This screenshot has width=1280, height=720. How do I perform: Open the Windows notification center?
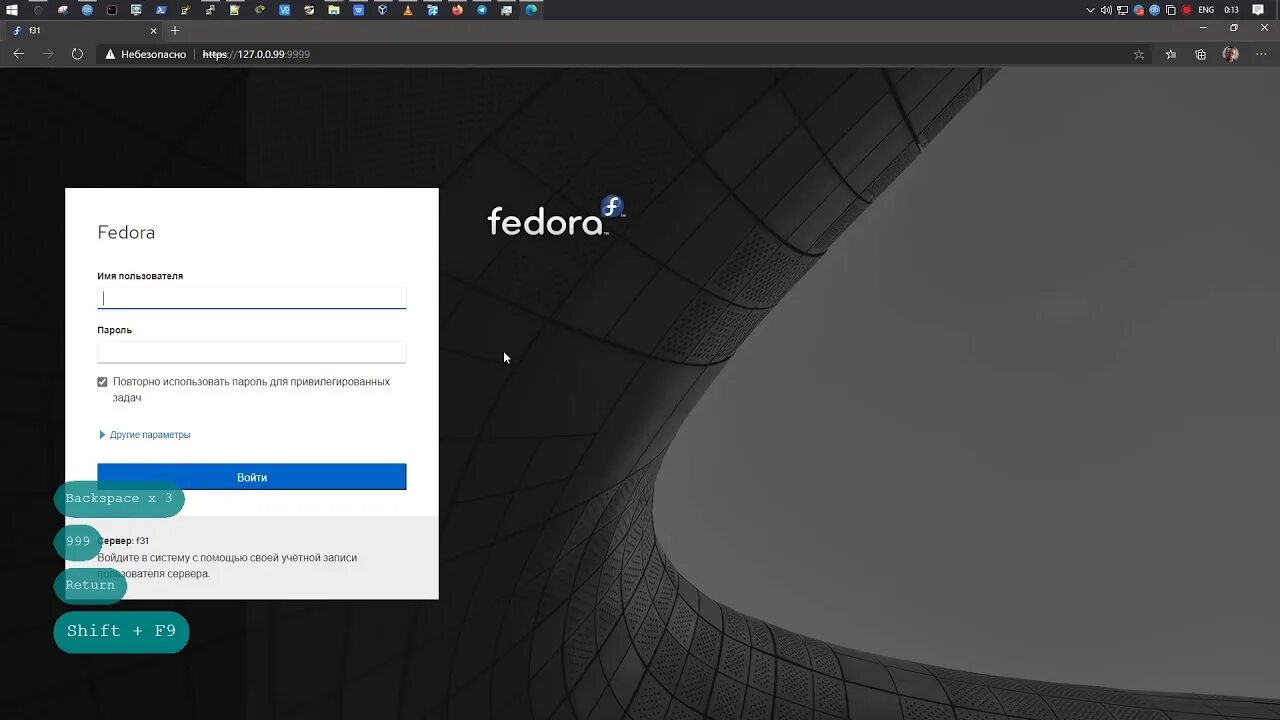point(1258,10)
